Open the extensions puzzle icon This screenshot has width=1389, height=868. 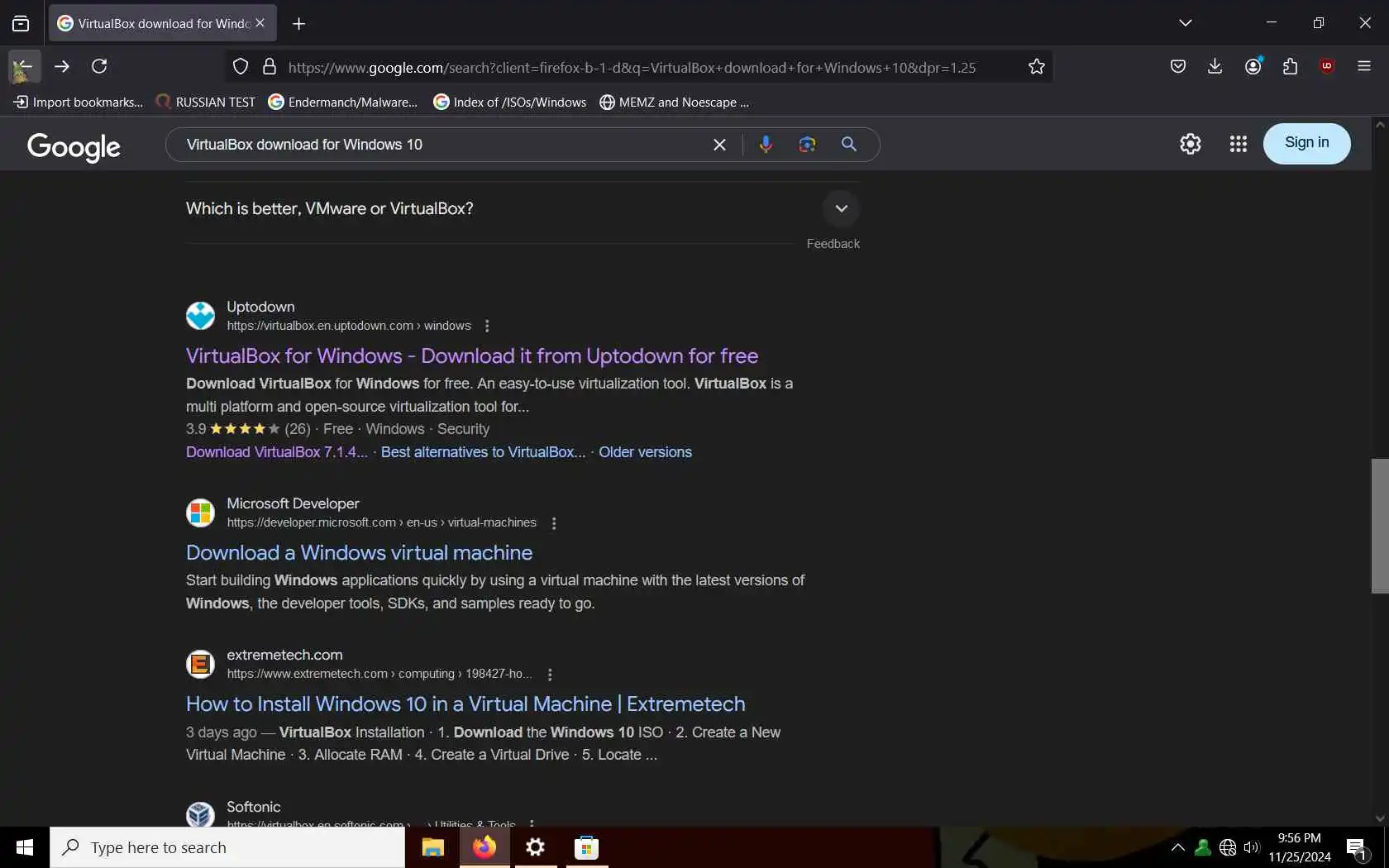tap(1290, 66)
